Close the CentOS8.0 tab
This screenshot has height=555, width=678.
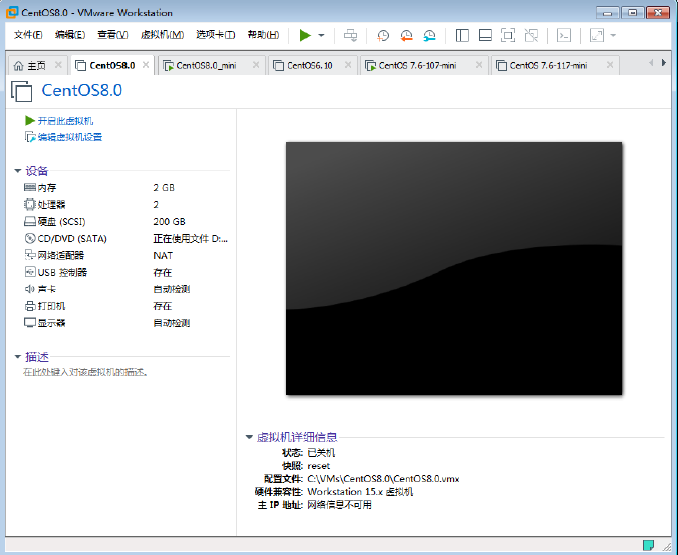point(146,65)
